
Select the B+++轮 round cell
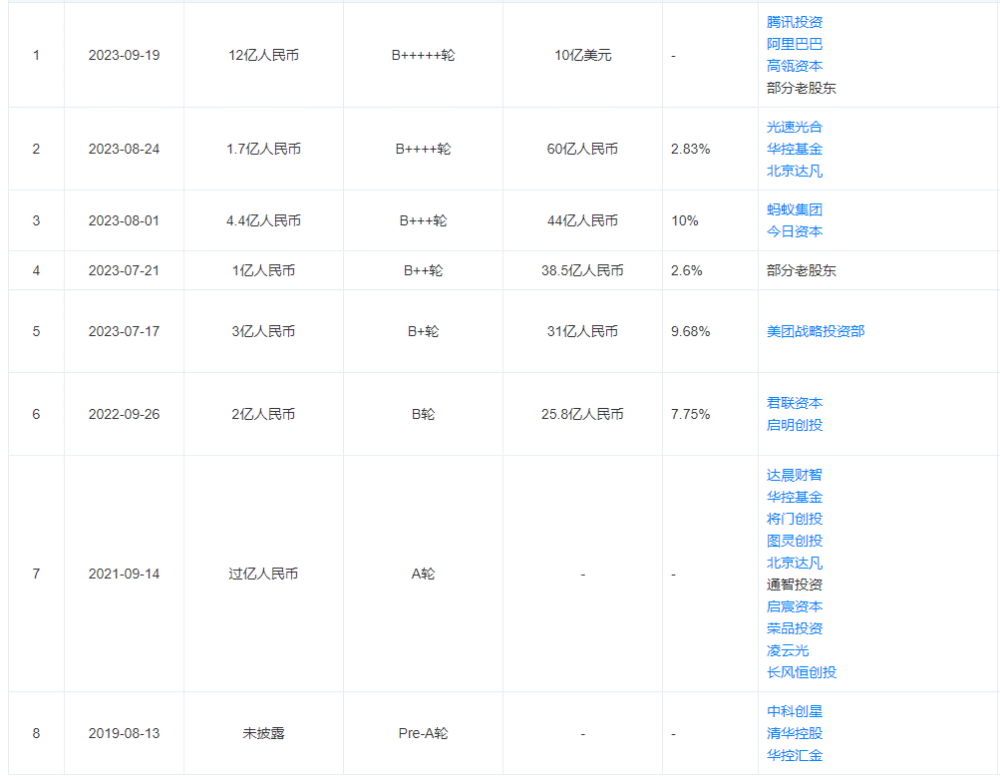click(x=423, y=221)
